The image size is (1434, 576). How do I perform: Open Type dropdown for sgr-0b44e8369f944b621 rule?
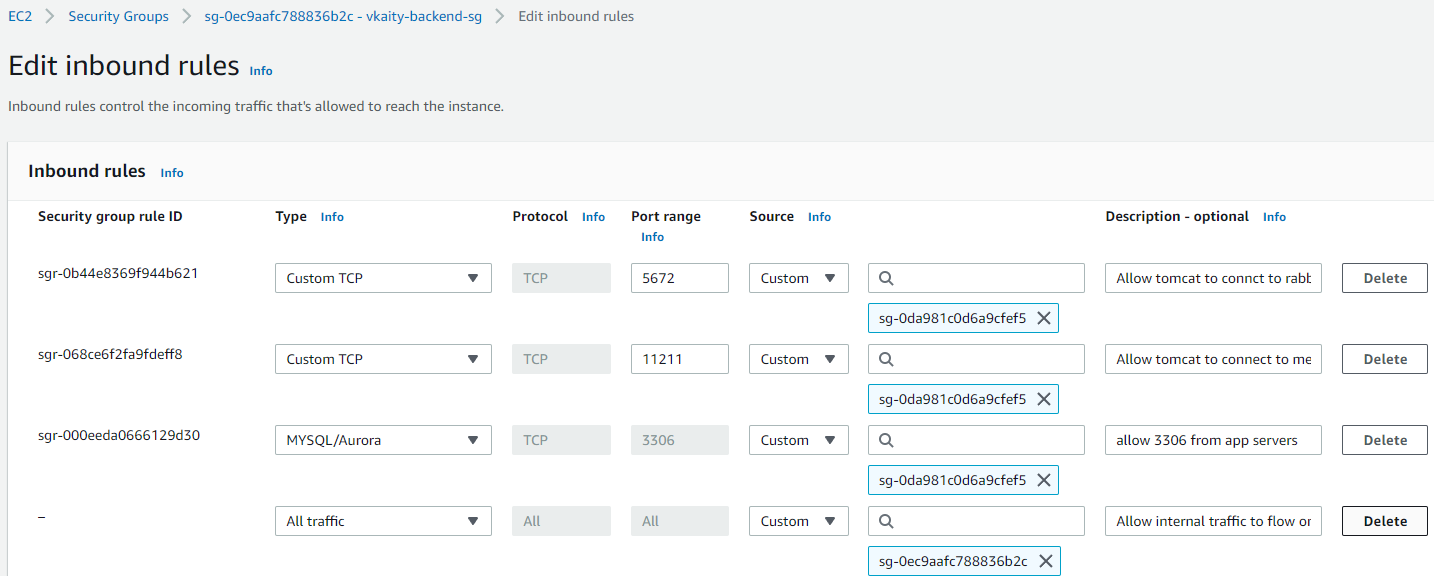pos(383,278)
